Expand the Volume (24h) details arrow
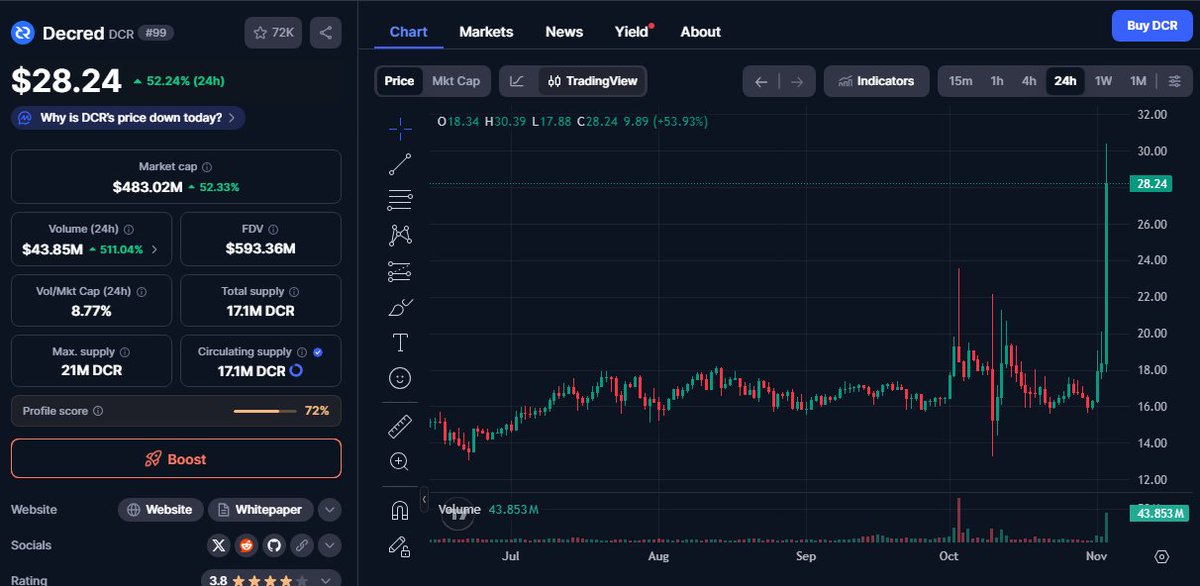This screenshot has width=1200, height=586. pyautogui.click(x=154, y=249)
